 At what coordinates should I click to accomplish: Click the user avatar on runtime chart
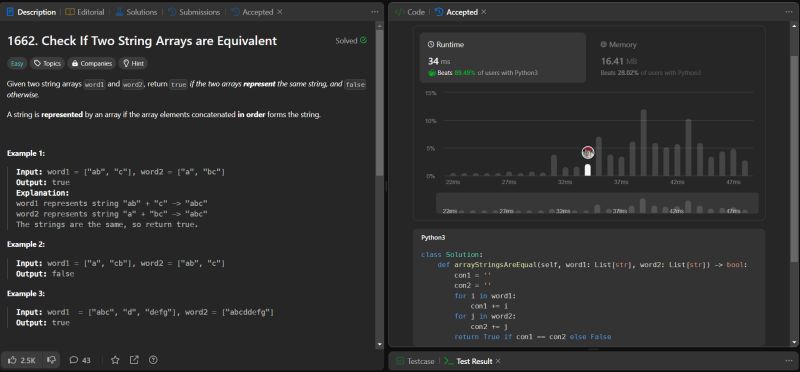[x=588, y=152]
